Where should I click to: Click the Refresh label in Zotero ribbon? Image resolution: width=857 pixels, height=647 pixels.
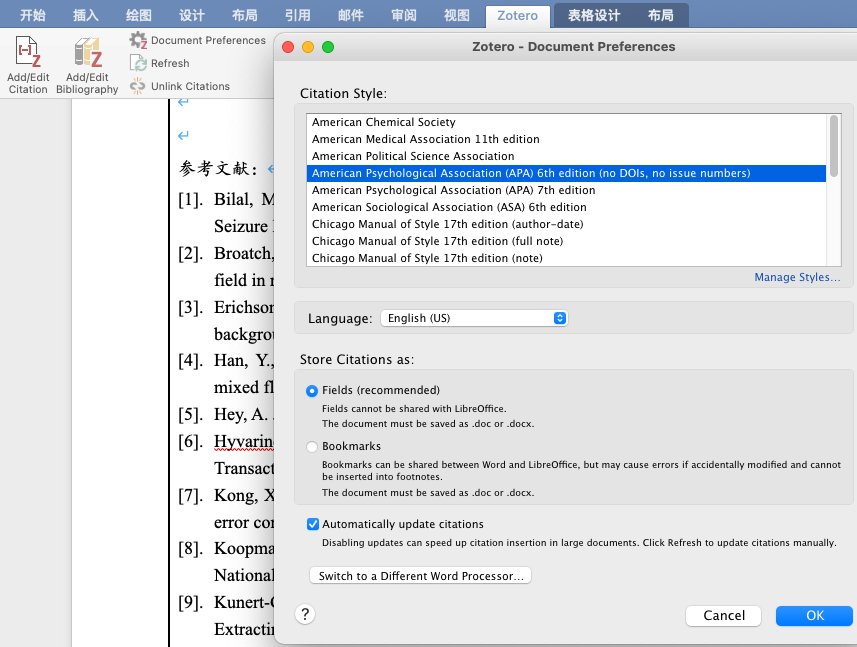[170, 63]
